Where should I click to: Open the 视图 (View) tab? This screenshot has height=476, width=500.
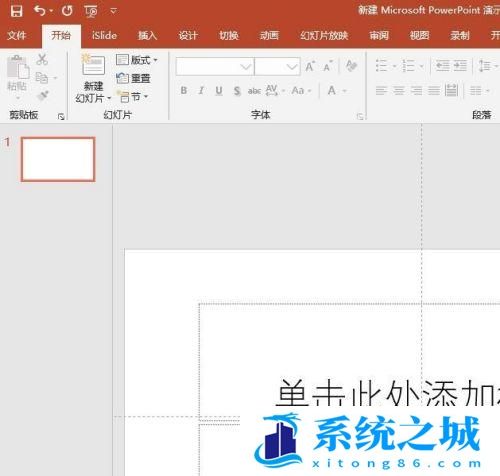(x=419, y=35)
